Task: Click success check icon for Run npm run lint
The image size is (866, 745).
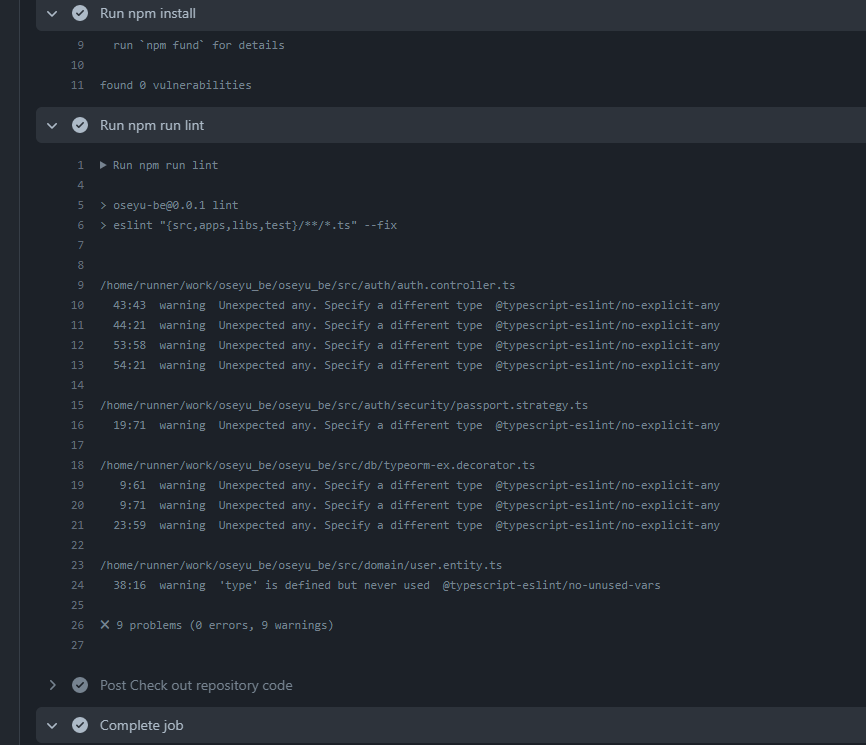Action: (x=80, y=125)
